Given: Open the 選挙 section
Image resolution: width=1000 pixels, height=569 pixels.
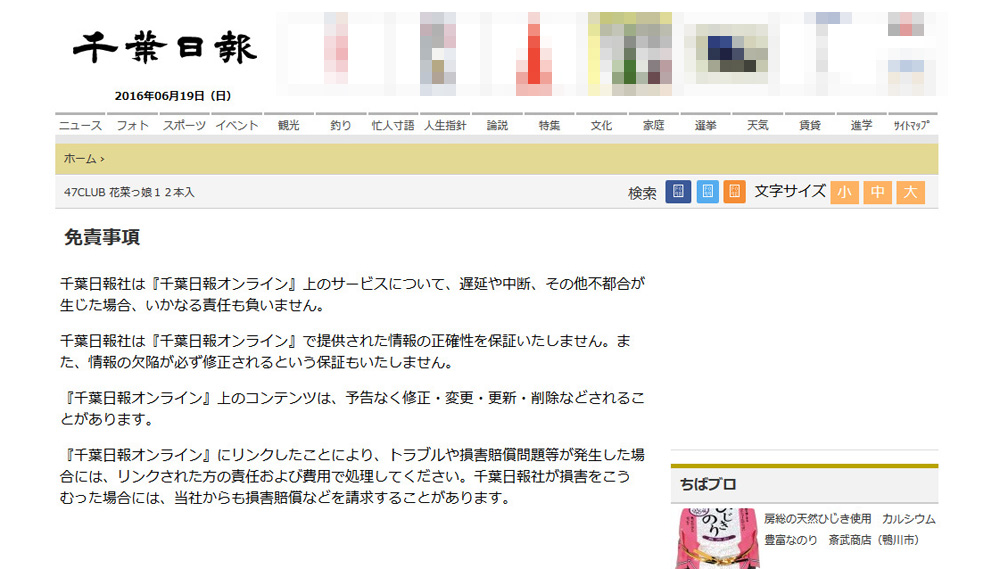Looking at the screenshot, I should pyautogui.click(x=705, y=126).
